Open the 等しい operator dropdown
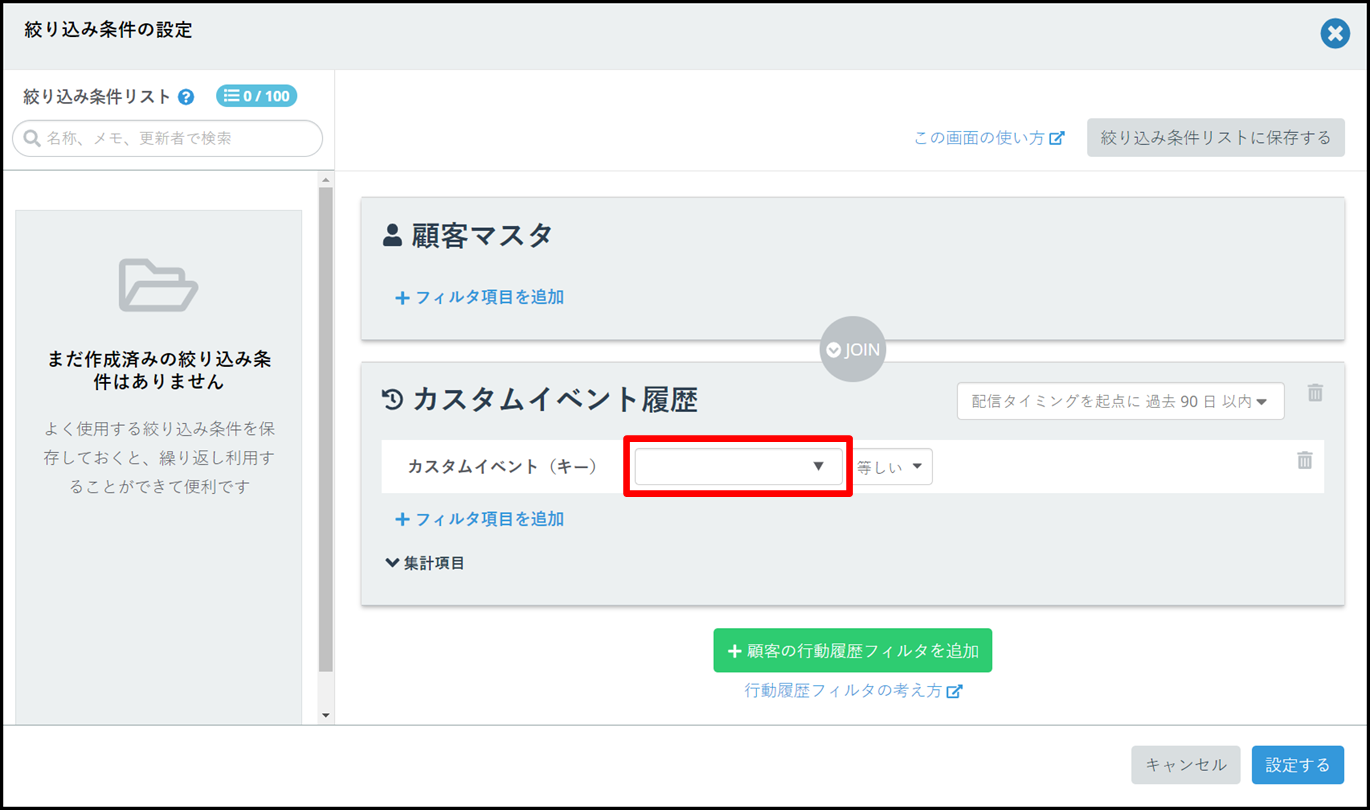This screenshot has width=1370, height=810. [x=891, y=467]
